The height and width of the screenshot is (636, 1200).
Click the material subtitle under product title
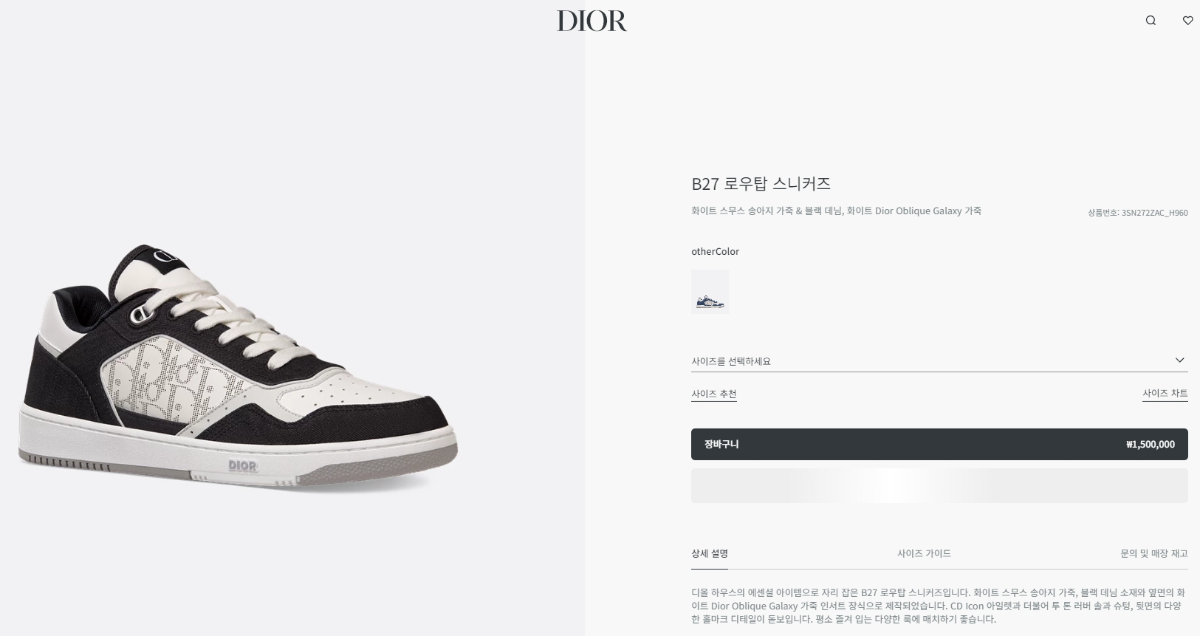tap(836, 212)
